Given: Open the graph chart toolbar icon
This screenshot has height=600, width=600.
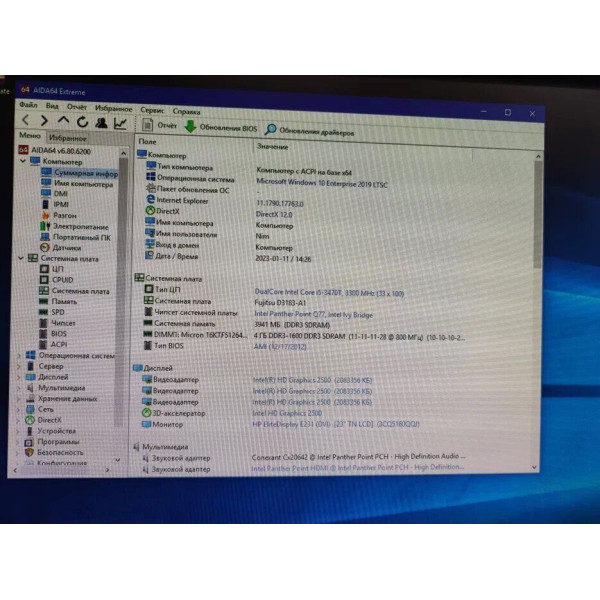Looking at the screenshot, I should [120, 123].
